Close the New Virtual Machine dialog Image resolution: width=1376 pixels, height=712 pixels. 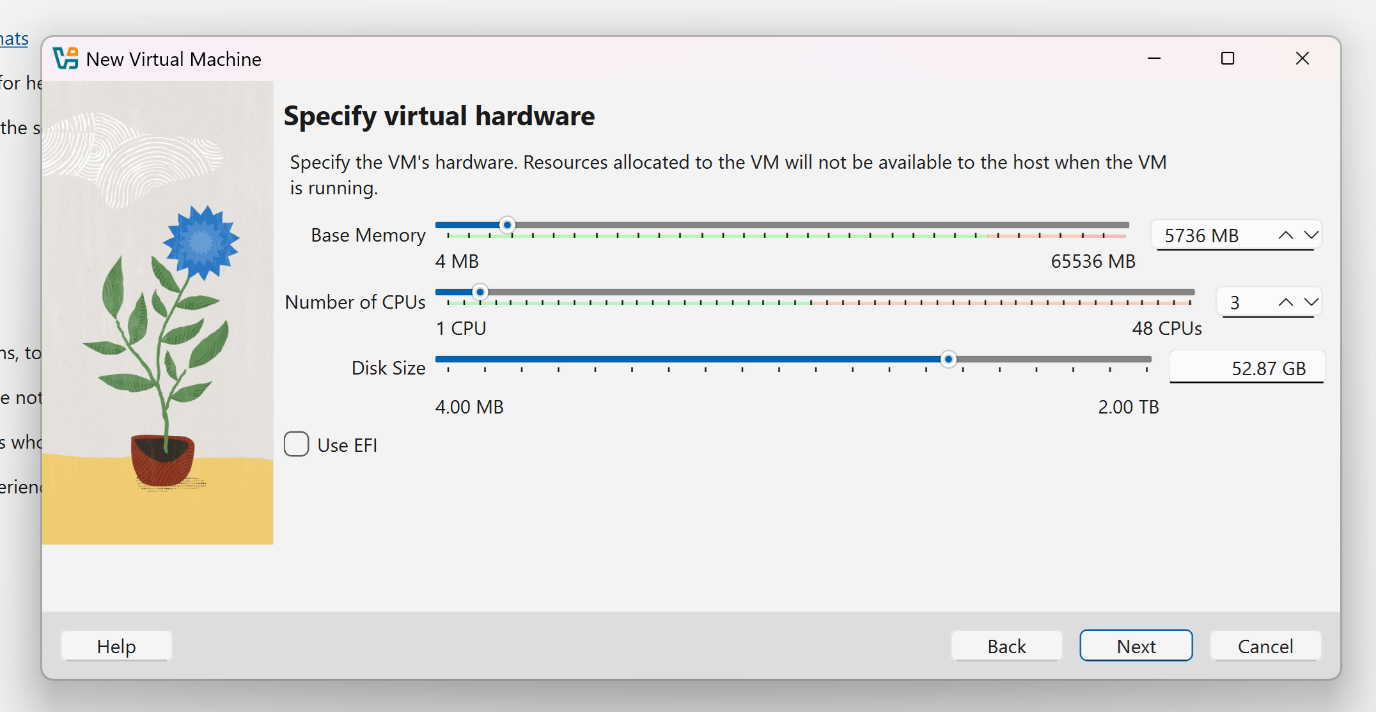click(x=1302, y=59)
